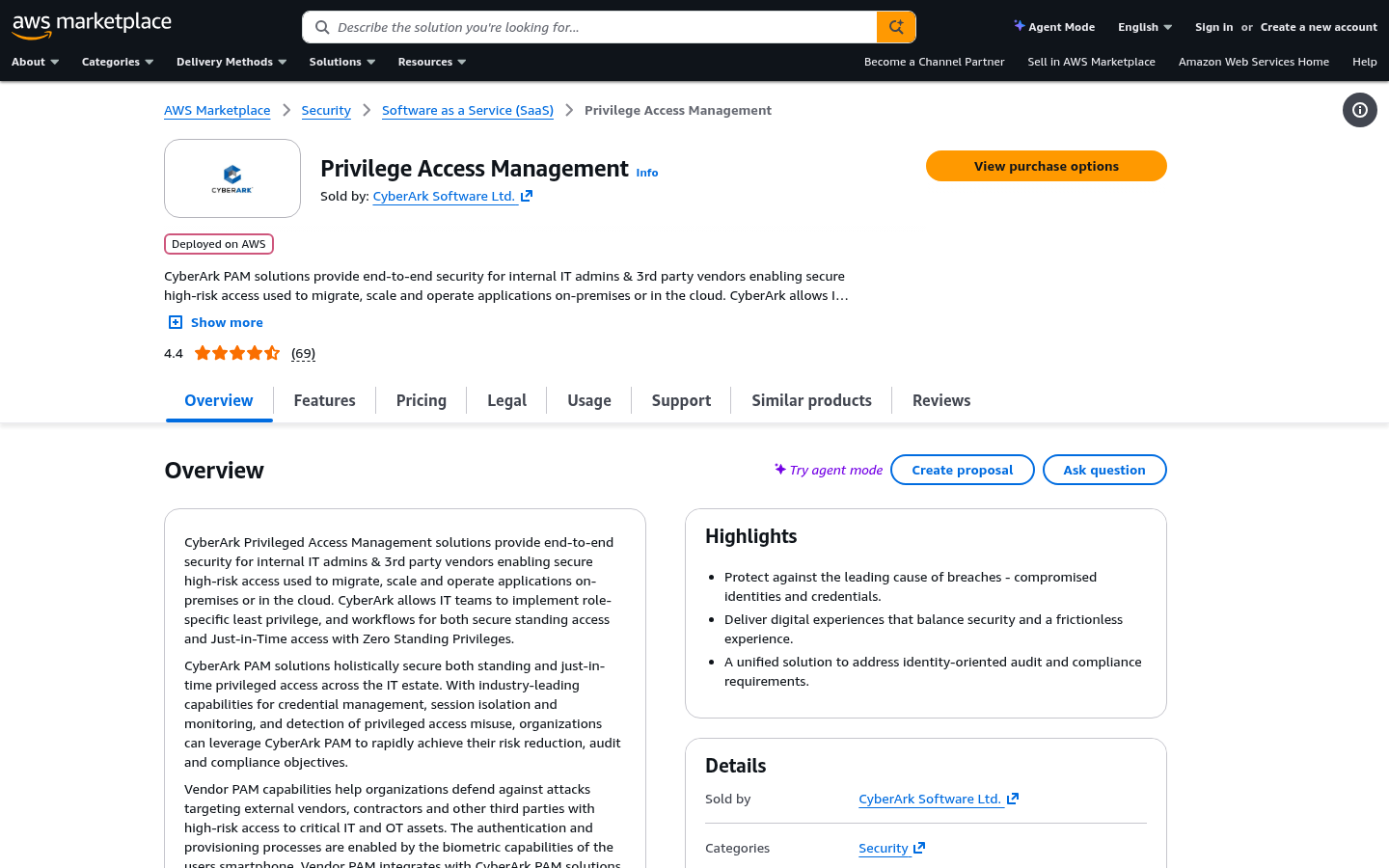Click the CyberArk product logo thumbnail
Screen dimensions: 1389x868
232,178
